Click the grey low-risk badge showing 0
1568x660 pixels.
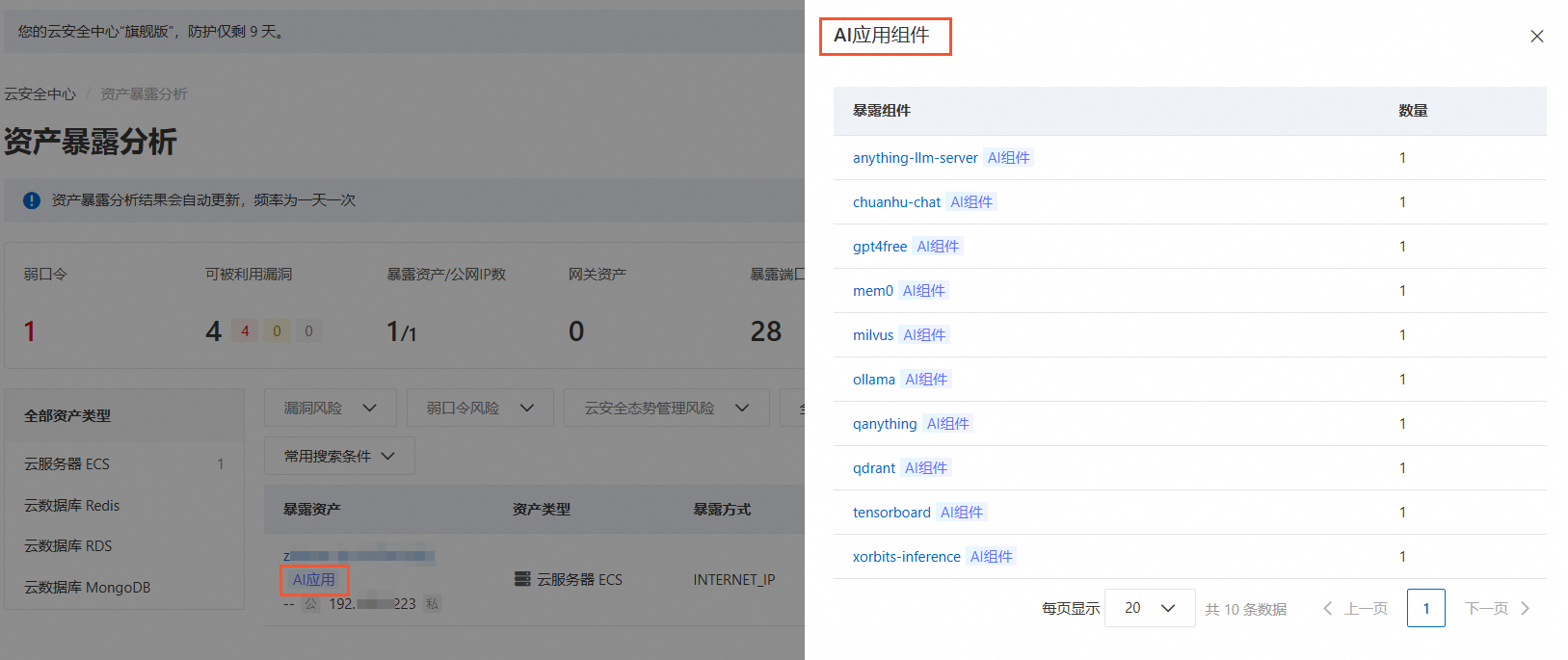point(308,331)
